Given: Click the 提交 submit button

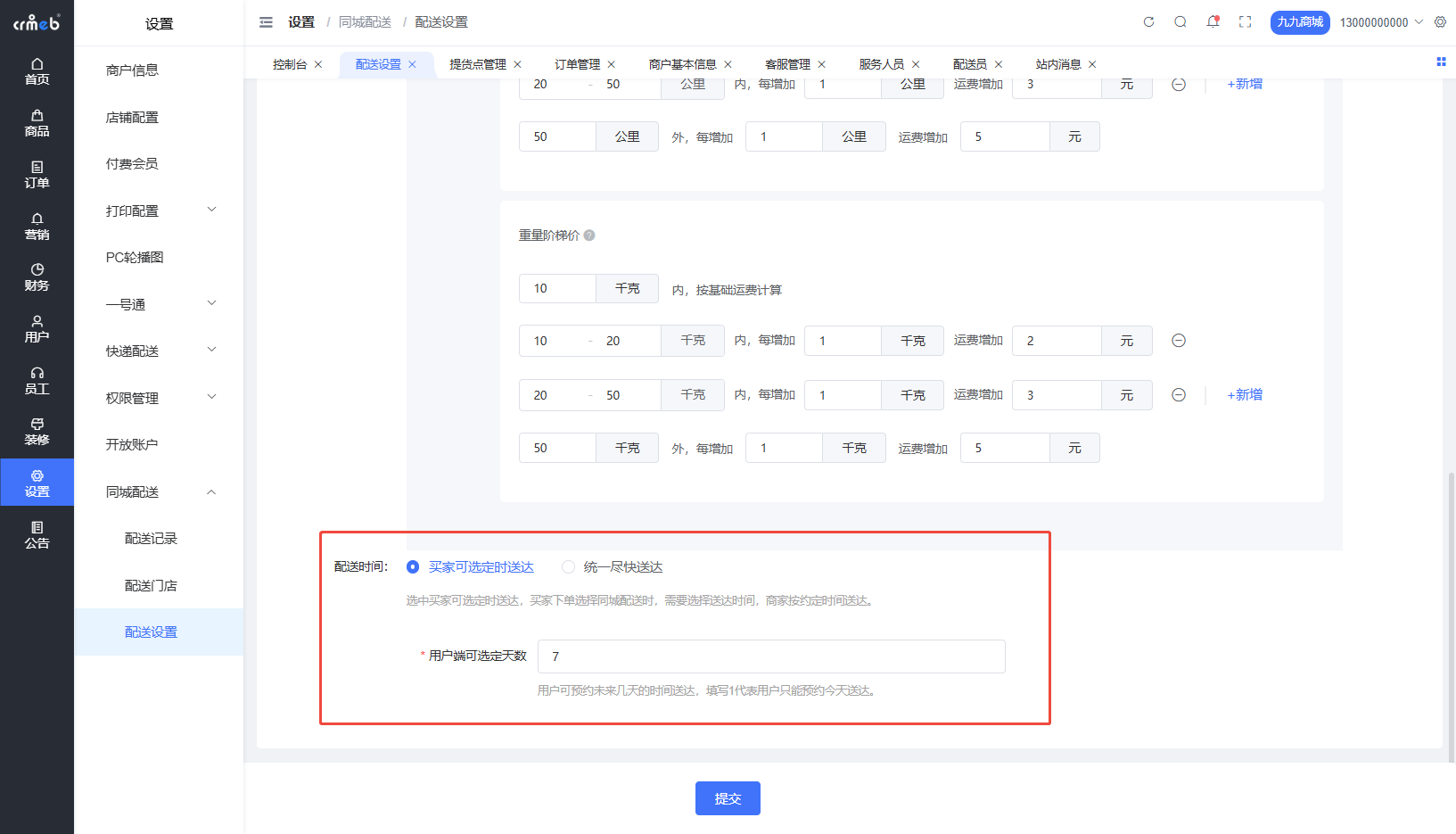Looking at the screenshot, I should click(728, 798).
